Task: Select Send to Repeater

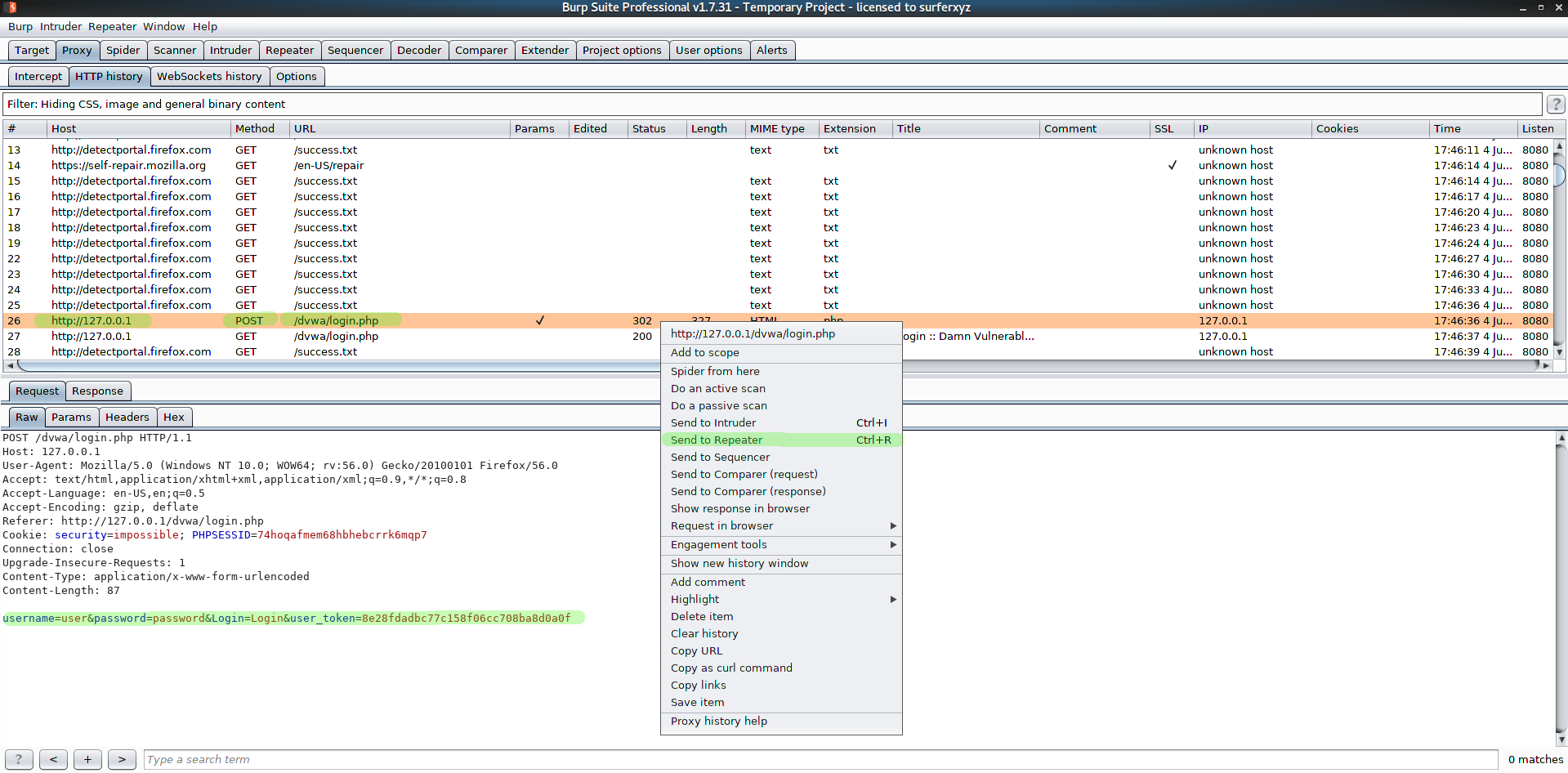Action: [781, 440]
